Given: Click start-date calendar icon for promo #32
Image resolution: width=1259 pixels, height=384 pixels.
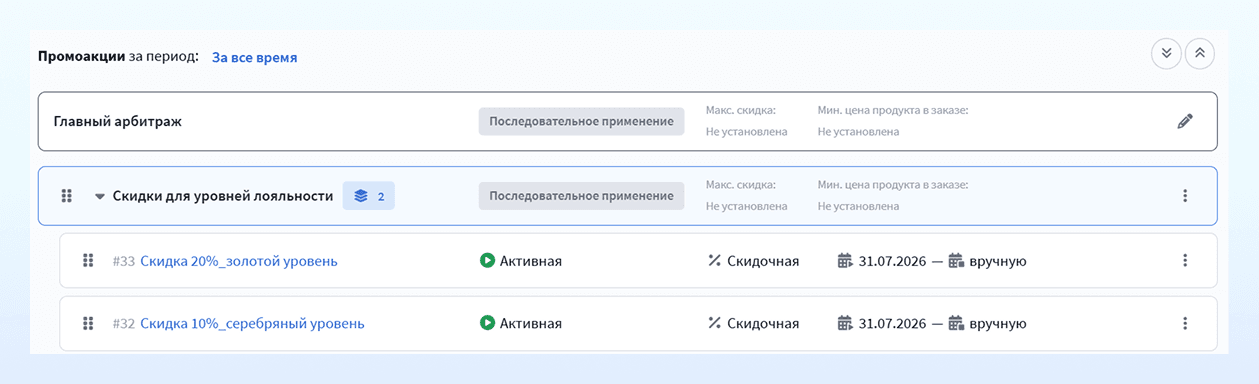Looking at the screenshot, I should (845, 323).
